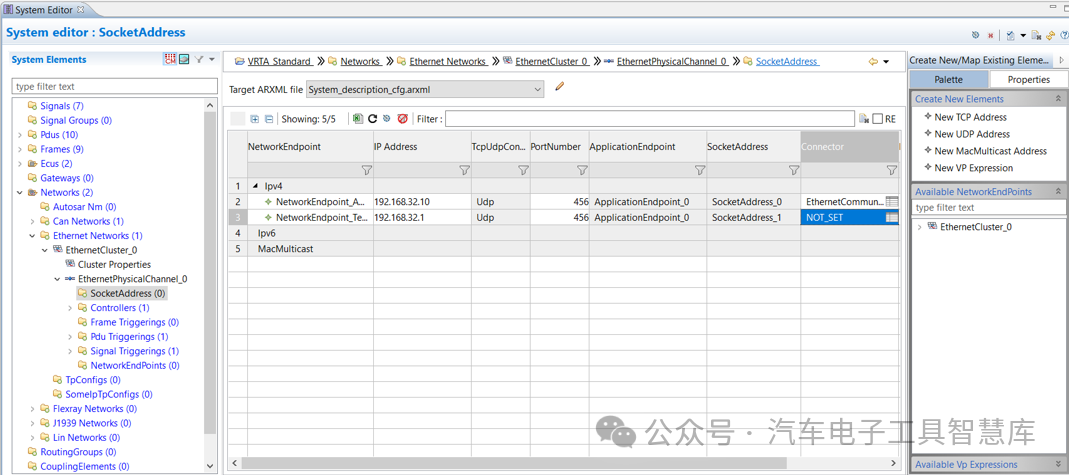Click the table Filter input field
1069x475 pixels.
pos(650,119)
